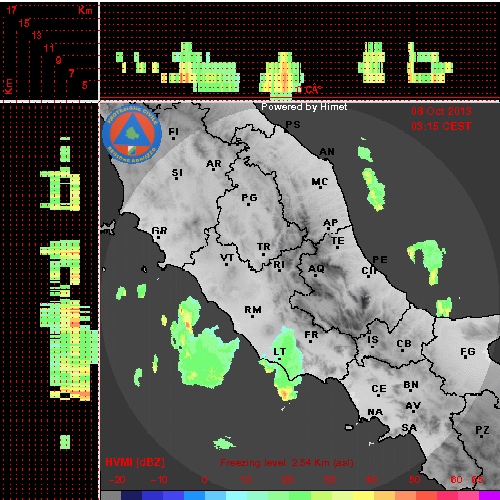Click the AQ city label on the map

(x=316, y=269)
